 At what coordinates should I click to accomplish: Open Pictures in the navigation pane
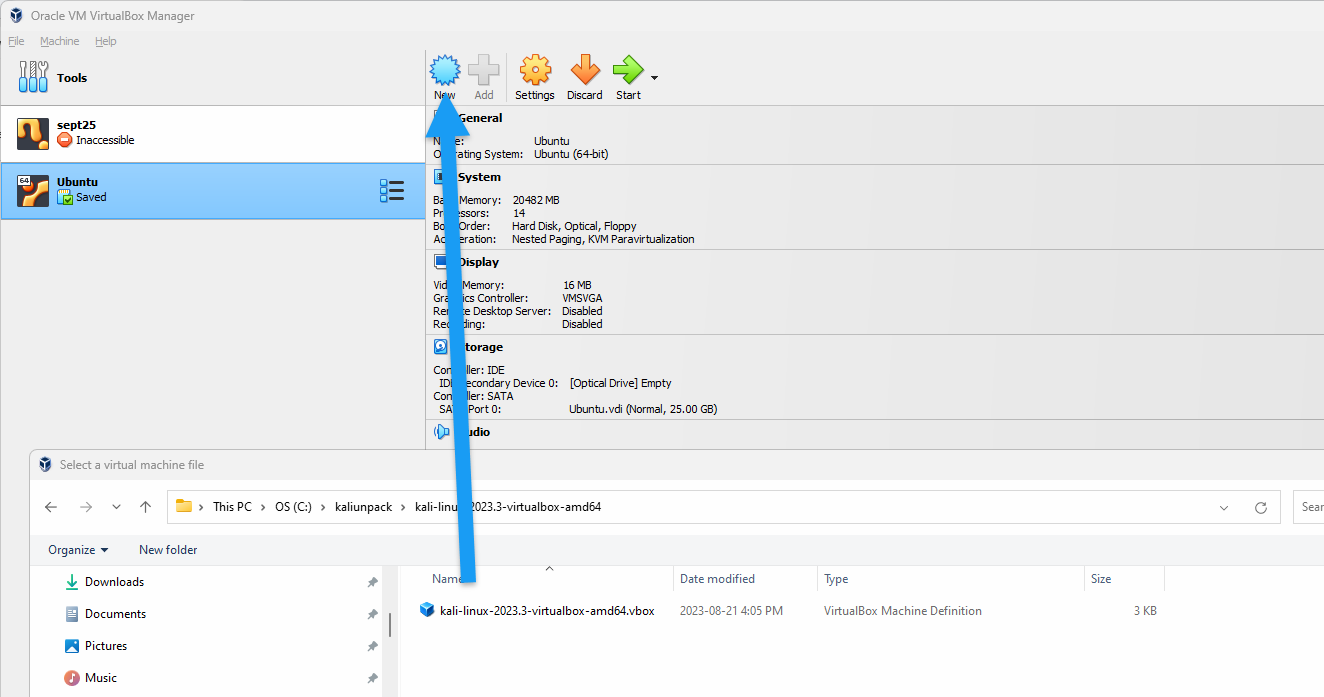(x=106, y=646)
